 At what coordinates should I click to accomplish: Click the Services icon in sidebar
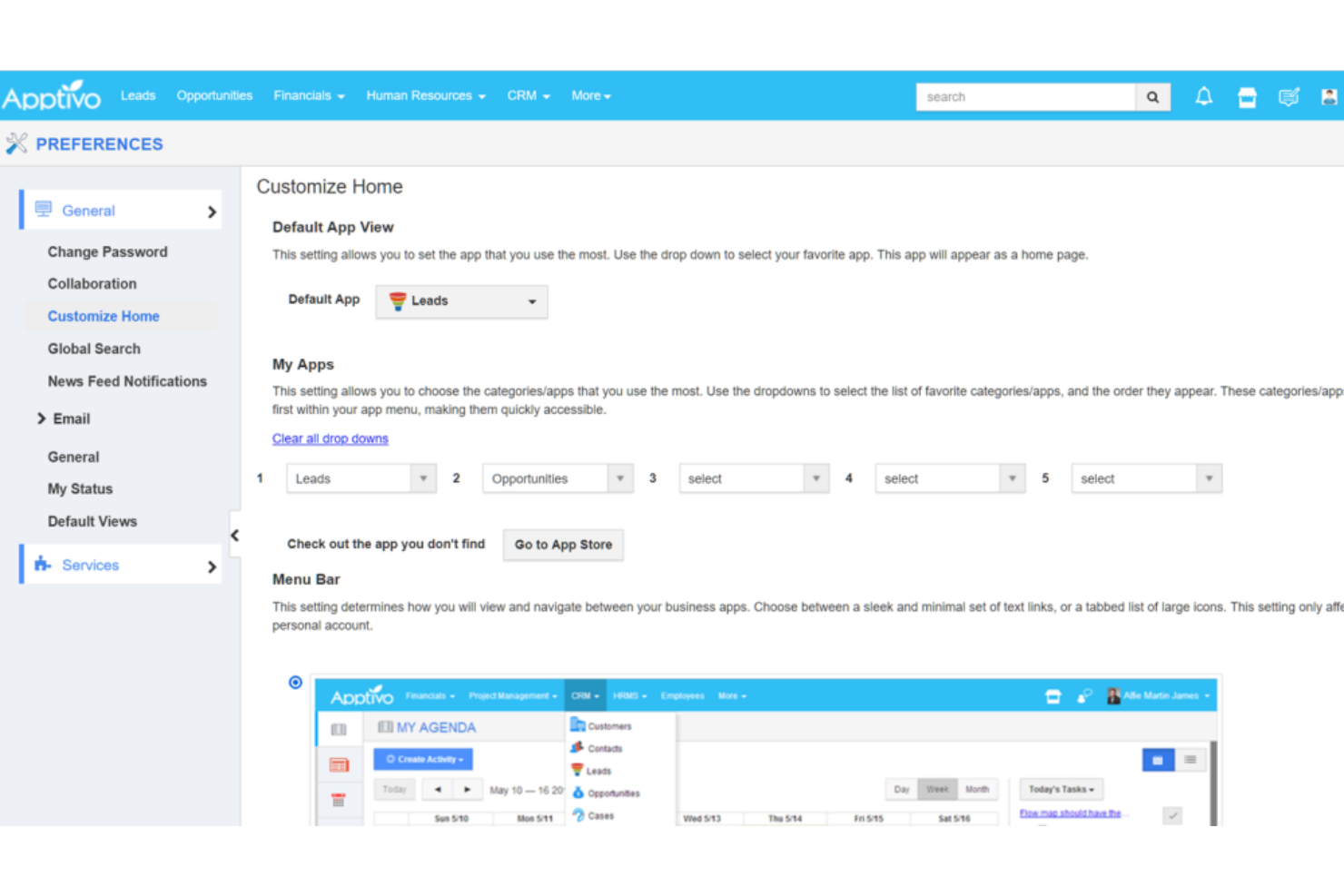point(42,564)
